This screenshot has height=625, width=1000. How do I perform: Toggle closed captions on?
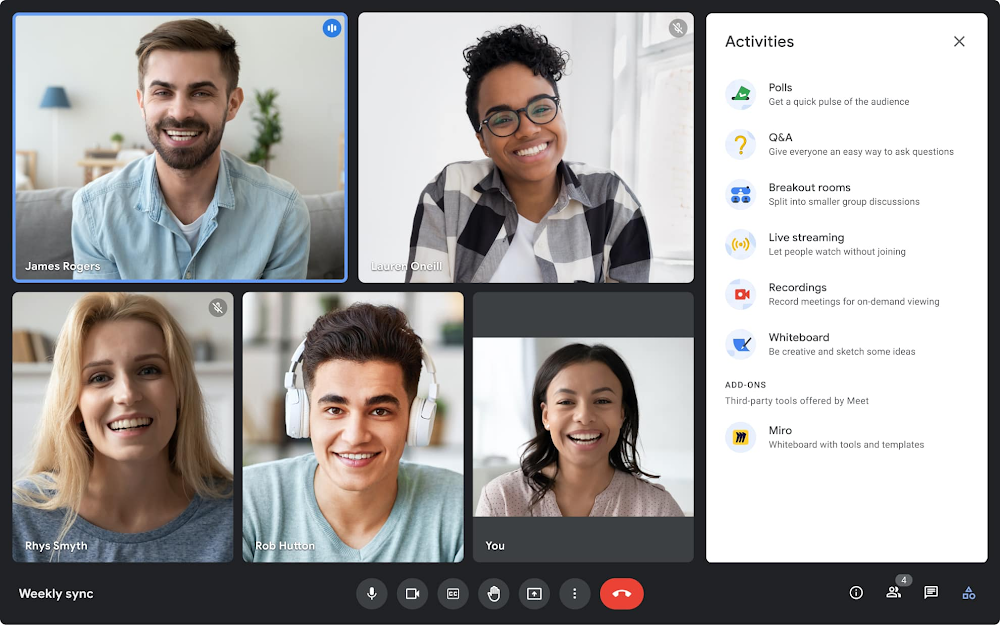click(x=453, y=593)
